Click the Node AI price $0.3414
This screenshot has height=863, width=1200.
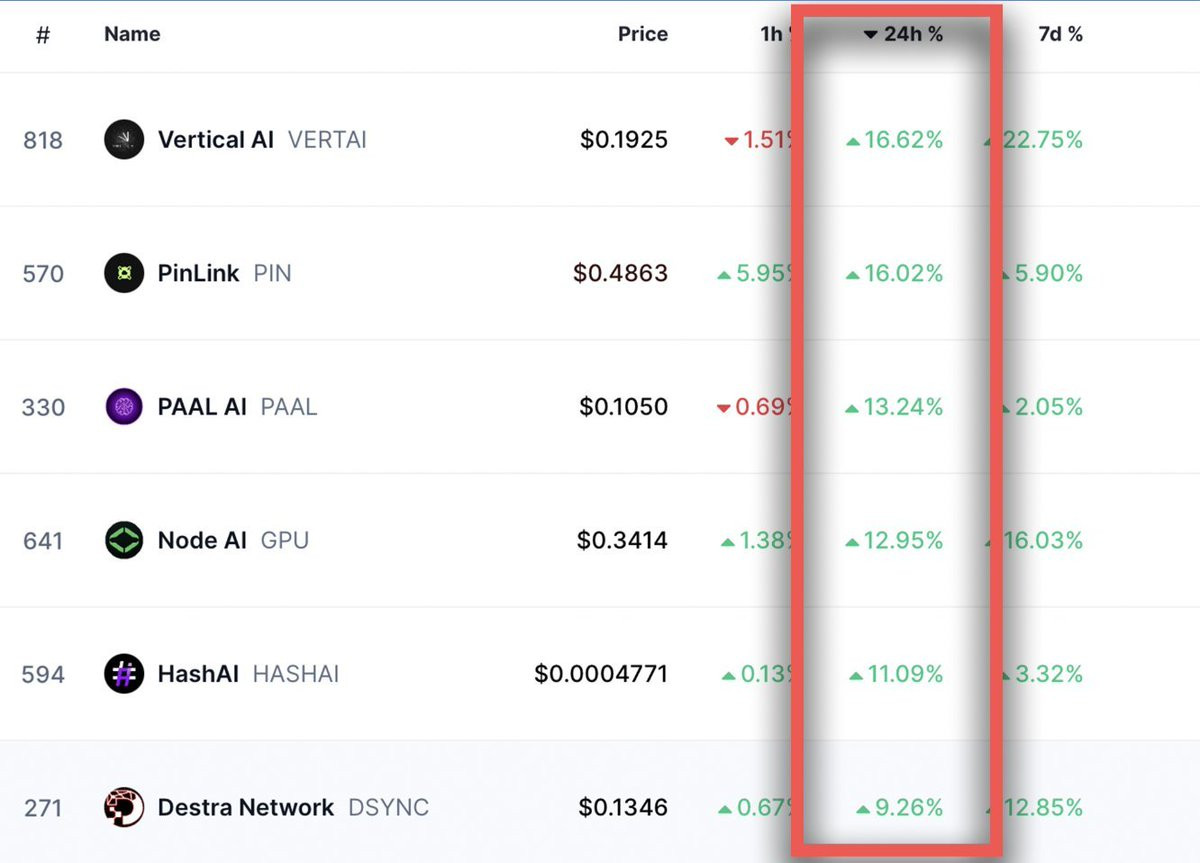(x=622, y=541)
